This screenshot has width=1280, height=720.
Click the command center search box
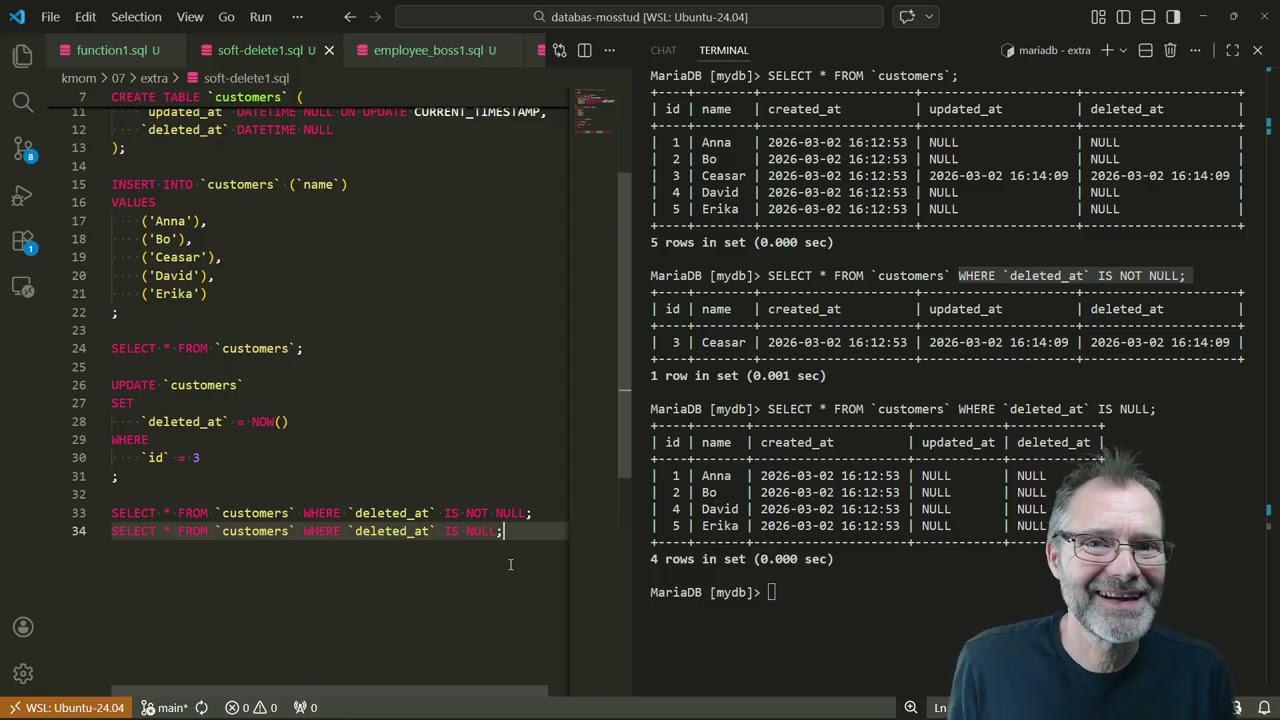(639, 17)
